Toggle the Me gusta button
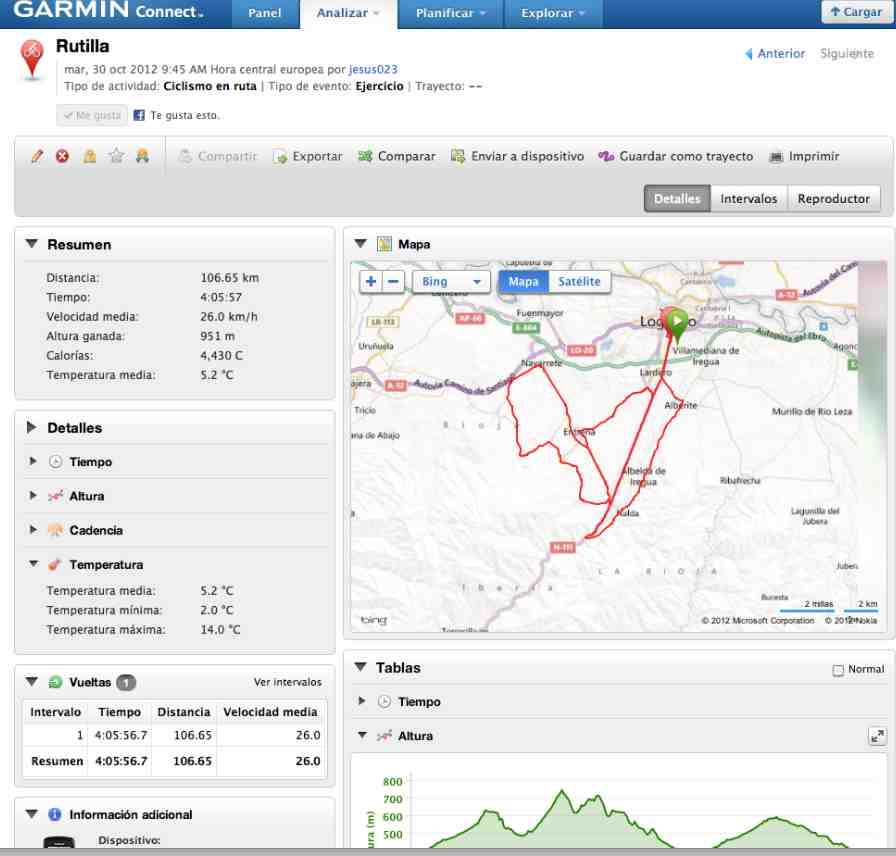The height and width of the screenshot is (856, 896). click(x=92, y=115)
